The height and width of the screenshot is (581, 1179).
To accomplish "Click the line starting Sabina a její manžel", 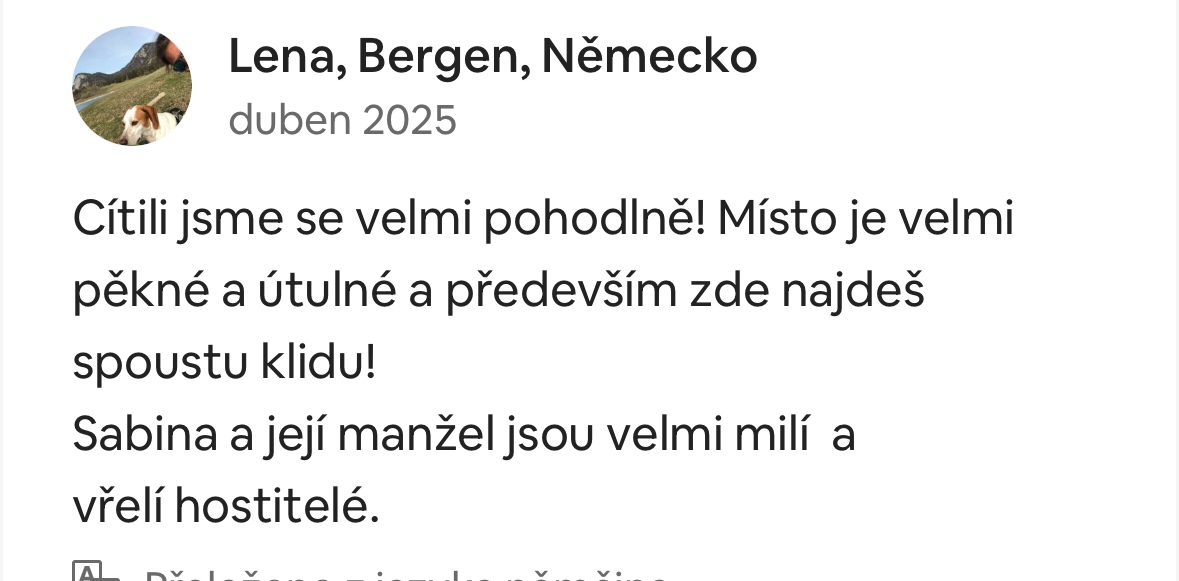I will click(x=464, y=435).
